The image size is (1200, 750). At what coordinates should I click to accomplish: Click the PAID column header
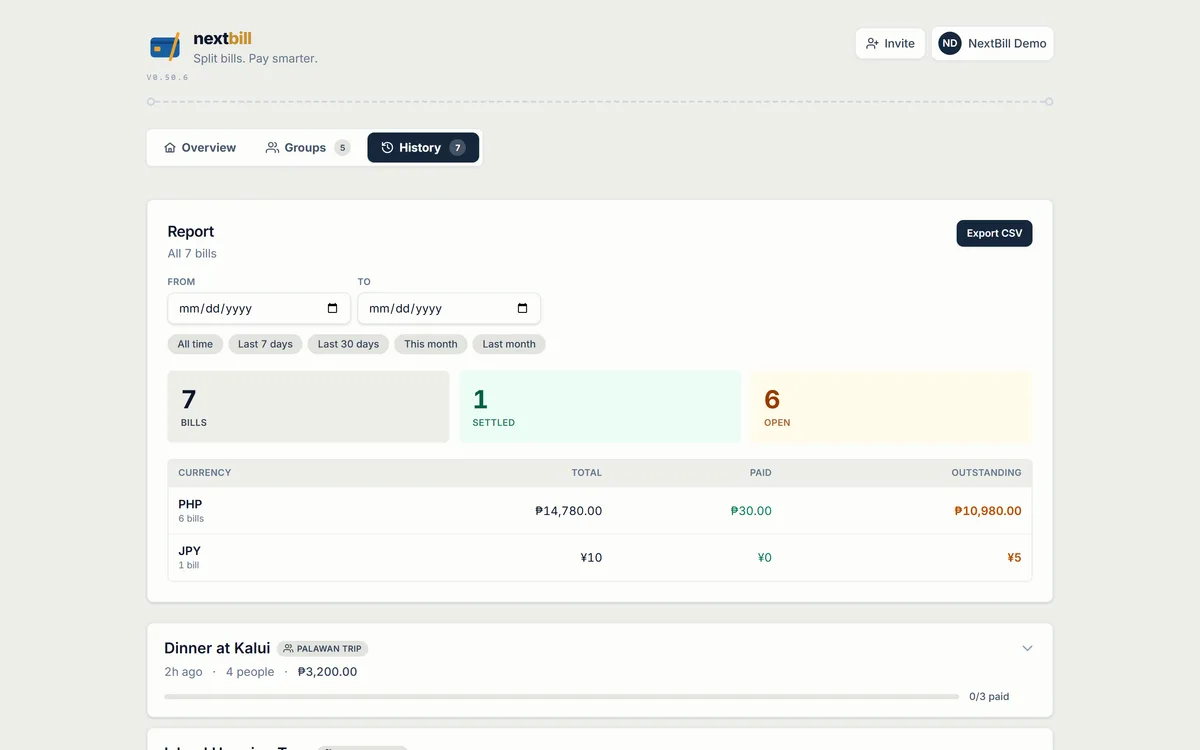[761, 473]
